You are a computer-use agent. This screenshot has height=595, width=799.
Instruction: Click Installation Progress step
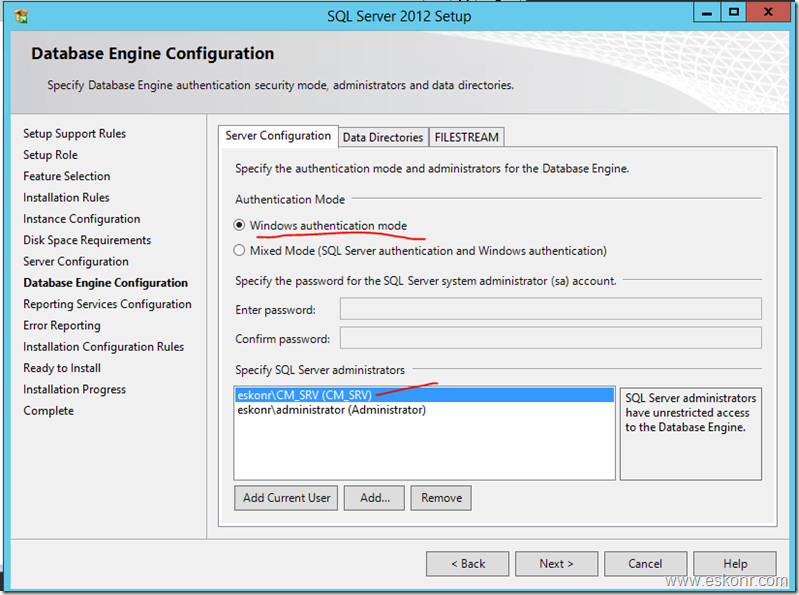[74, 389]
